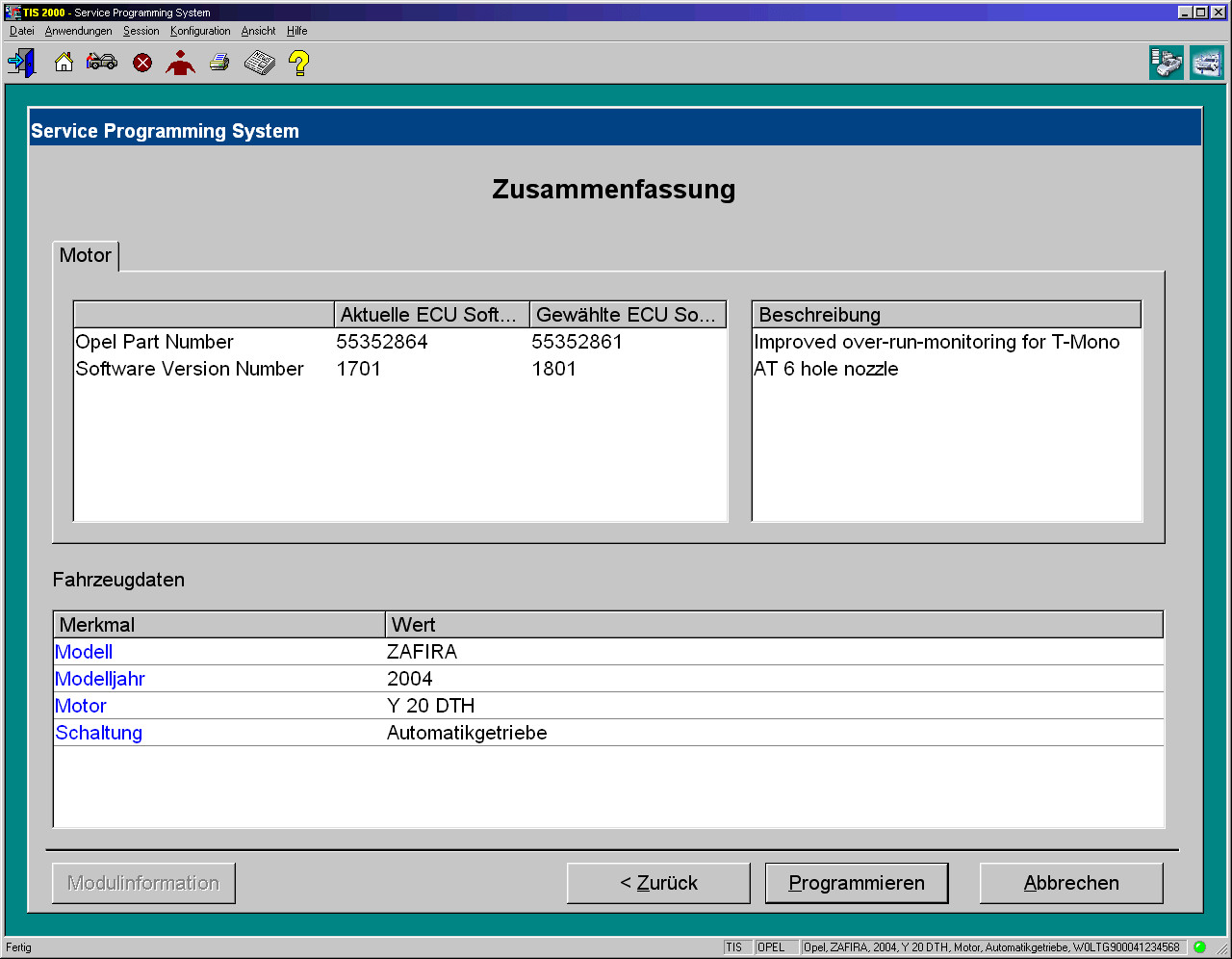Click the vehicle summary with VIN in status bar
Image resolution: width=1232 pixels, height=959 pixels.
[x=993, y=947]
